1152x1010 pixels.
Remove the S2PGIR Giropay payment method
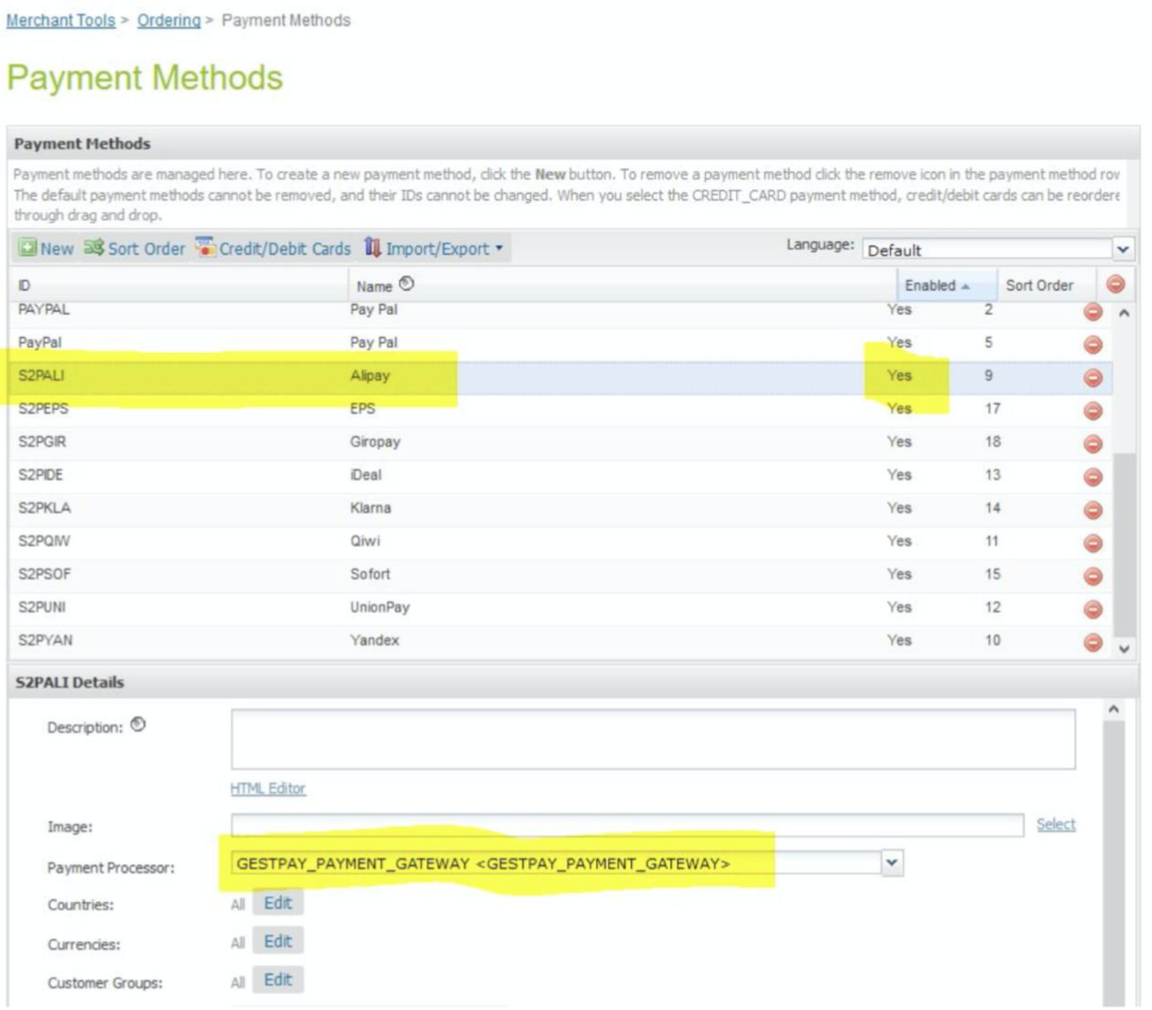coord(1092,444)
